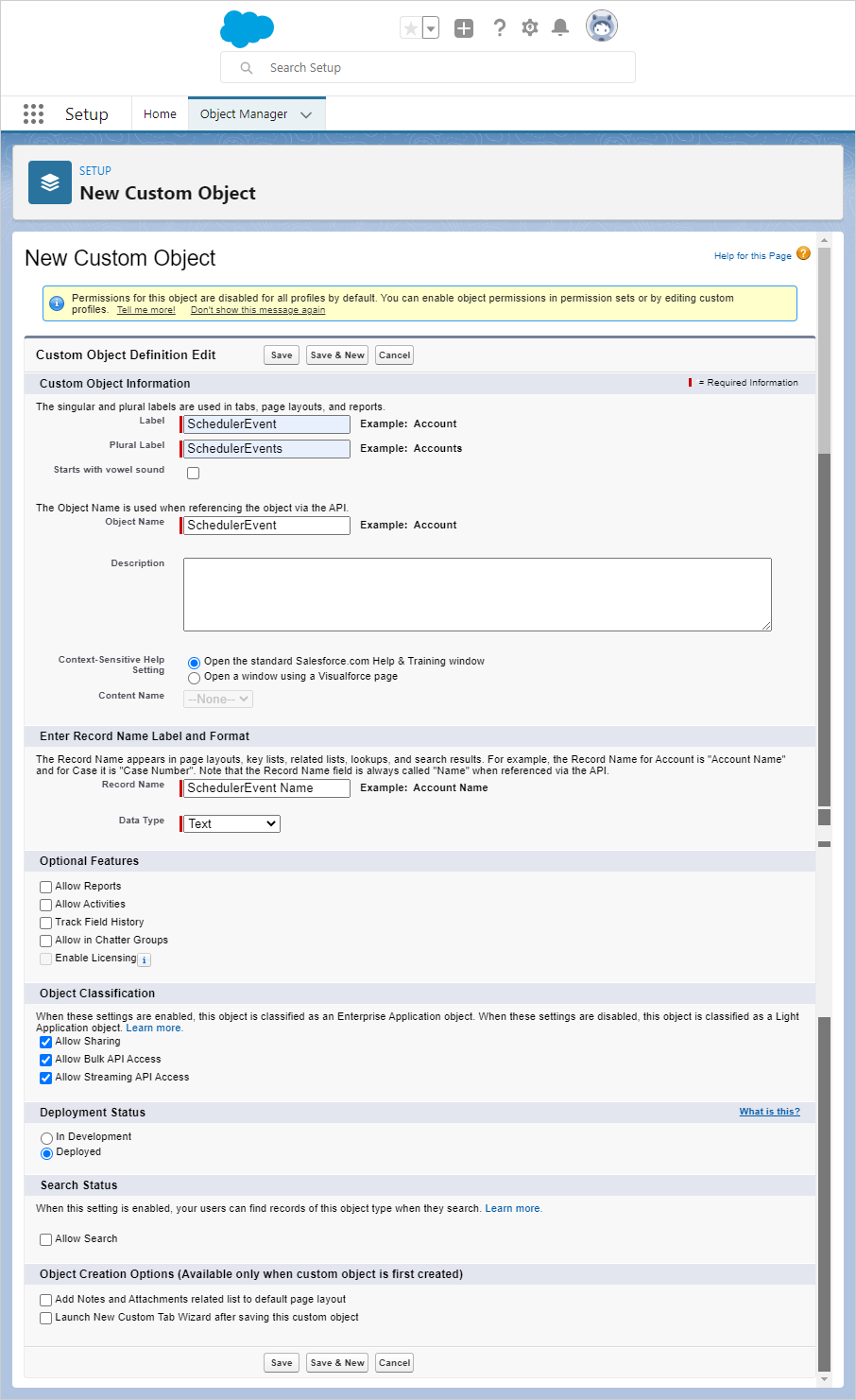856x1400 pixels.
Task: Click the Salesforce cloud logo
Action: pyautogui.click(x=247, y=29)
